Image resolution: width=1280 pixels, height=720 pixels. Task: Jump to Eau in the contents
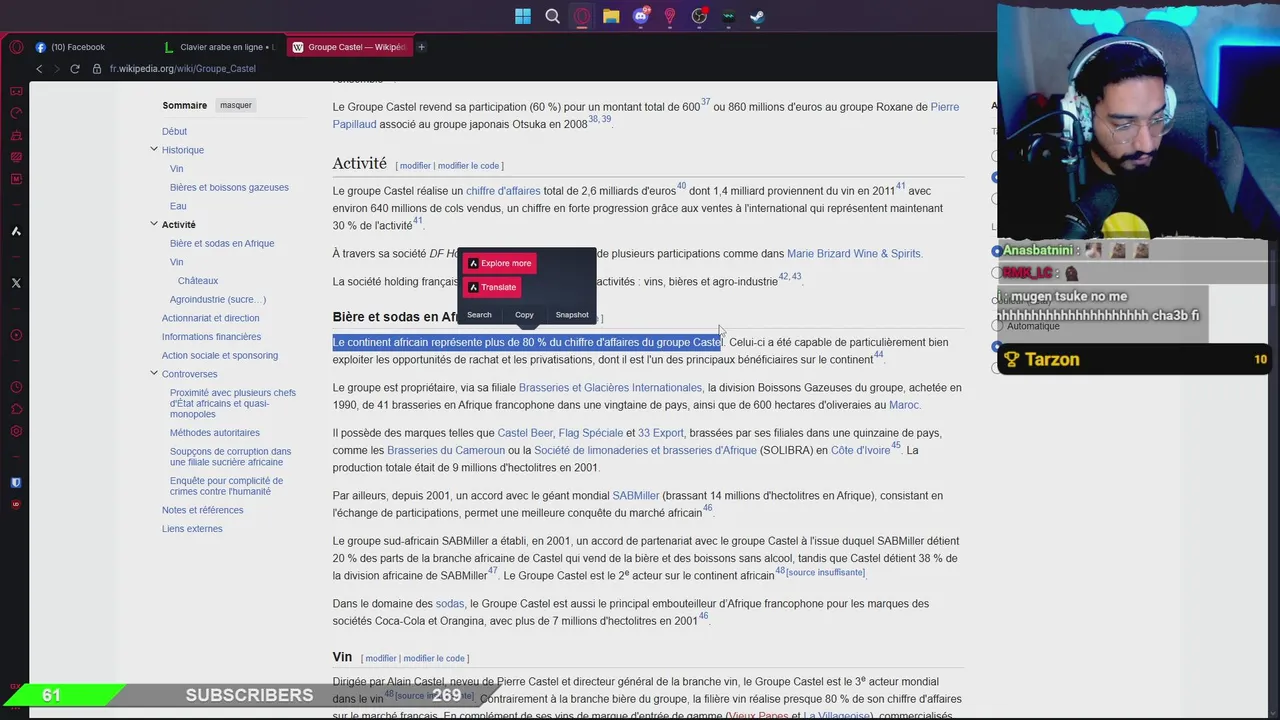[x=178, y=206]
